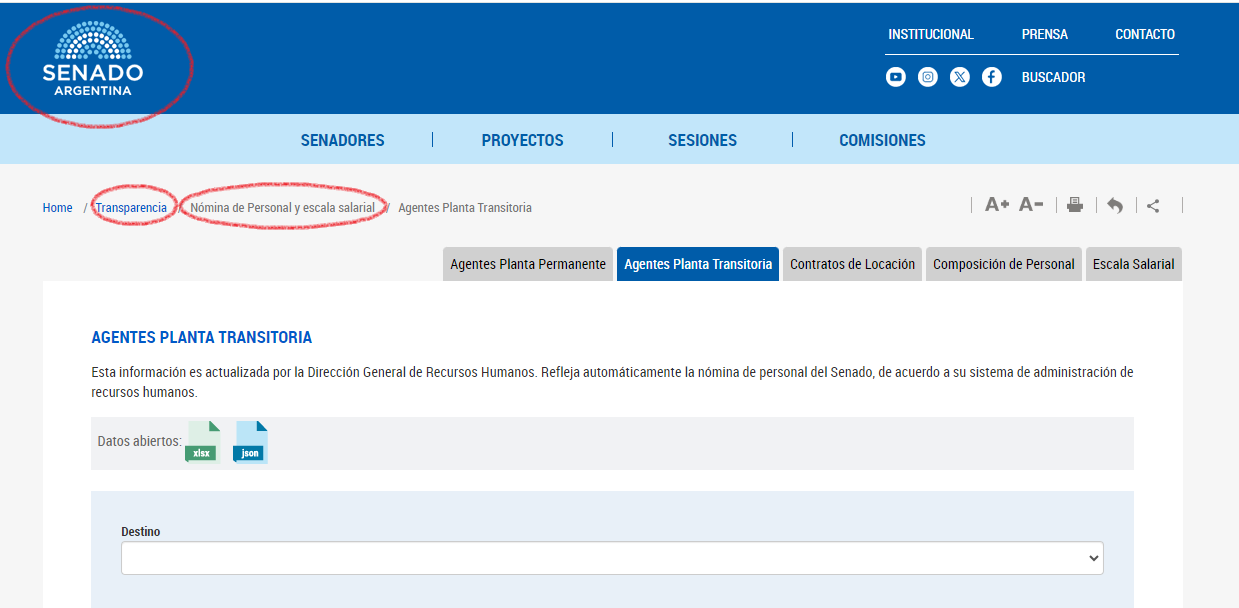Increase font size with A+ icon
This screenshot has width=1239, height=608.
tap(997, 205)
